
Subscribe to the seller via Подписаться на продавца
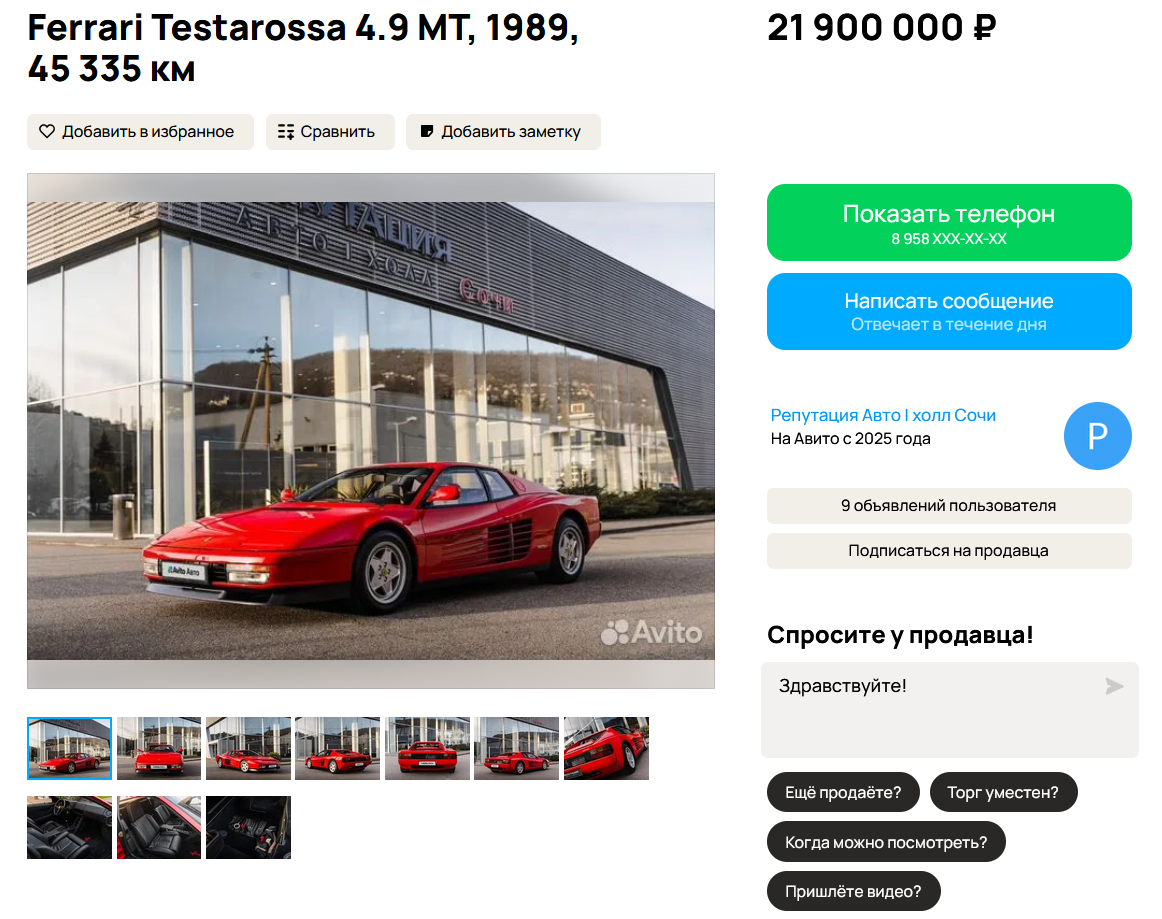(949, 551)
